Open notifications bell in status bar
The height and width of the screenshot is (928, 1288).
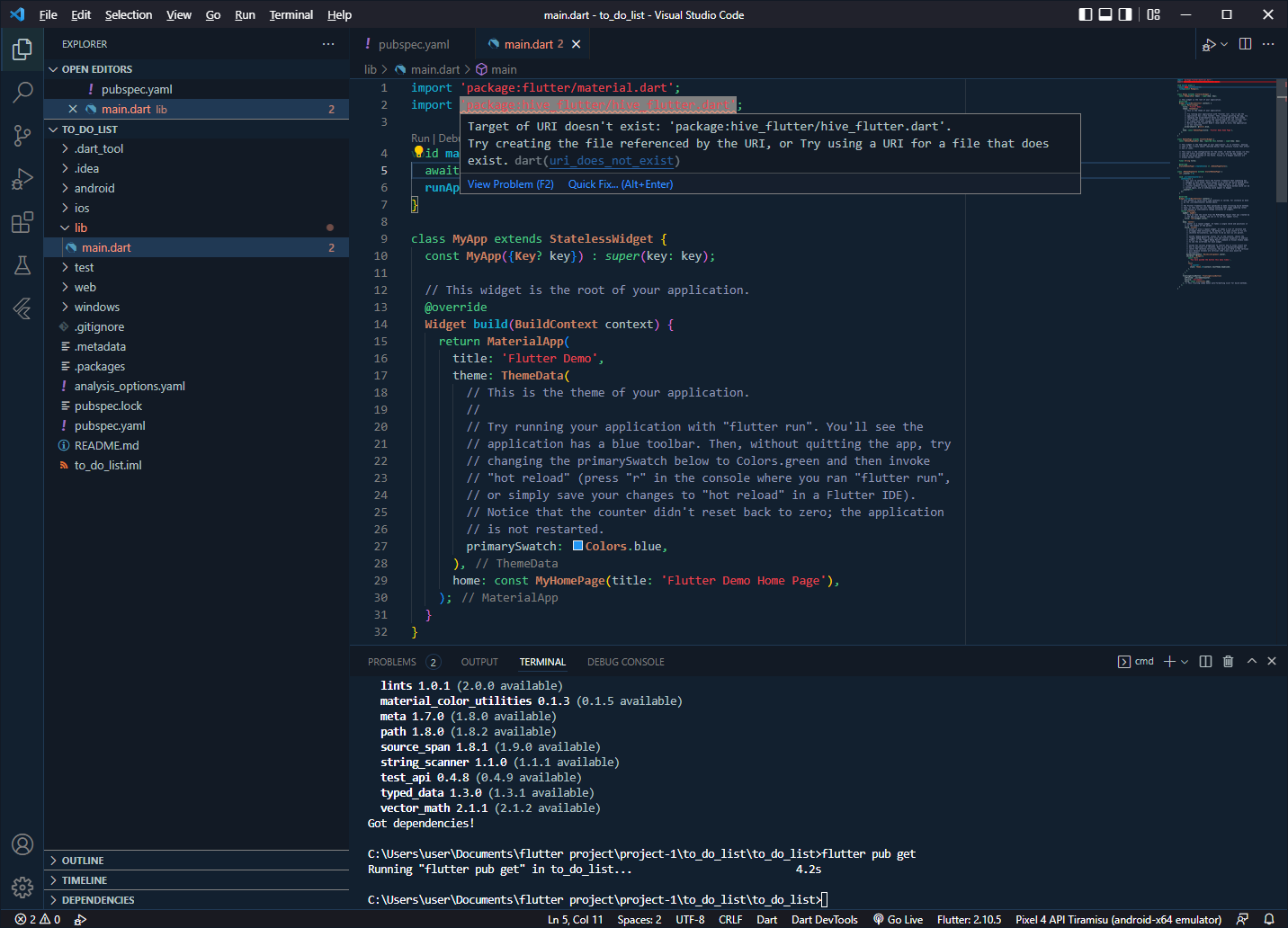1269,919
